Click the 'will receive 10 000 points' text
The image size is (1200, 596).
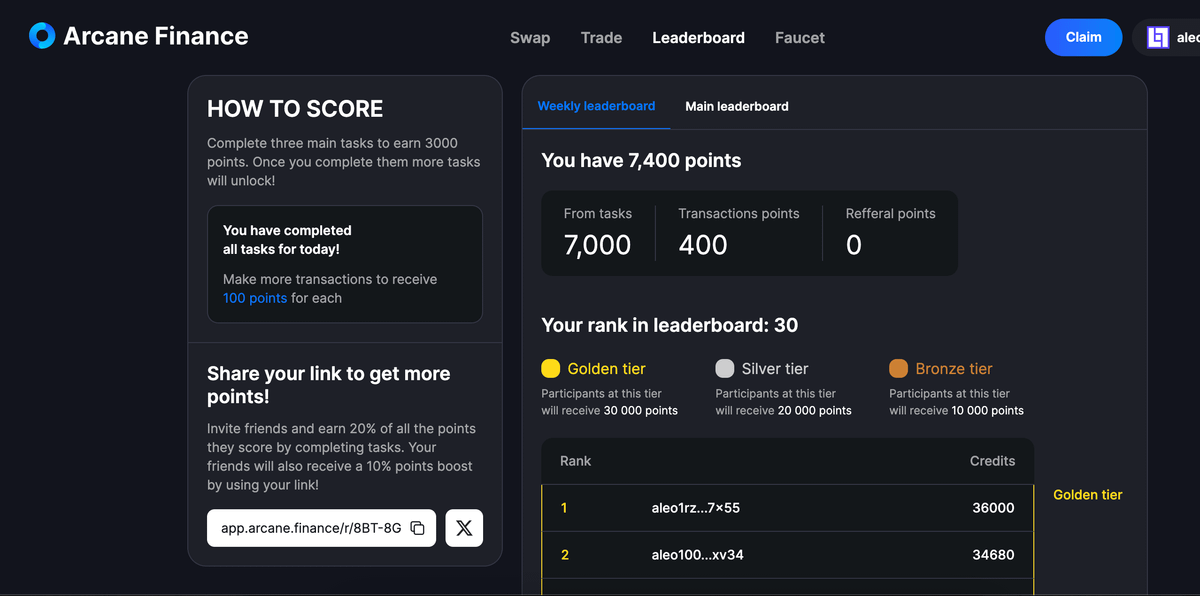[x=956, y=411]
